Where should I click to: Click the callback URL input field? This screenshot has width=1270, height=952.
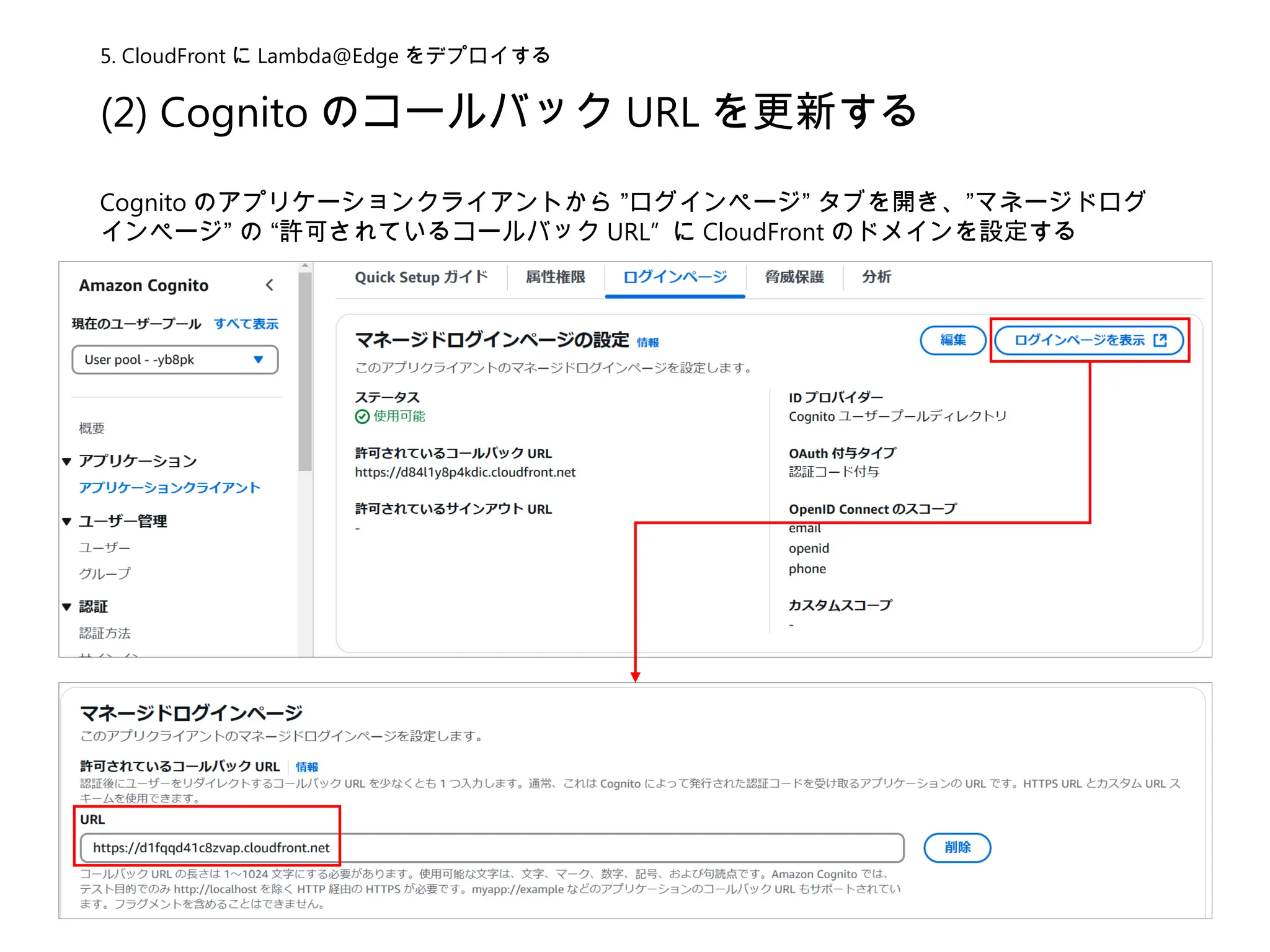point(492,848)
